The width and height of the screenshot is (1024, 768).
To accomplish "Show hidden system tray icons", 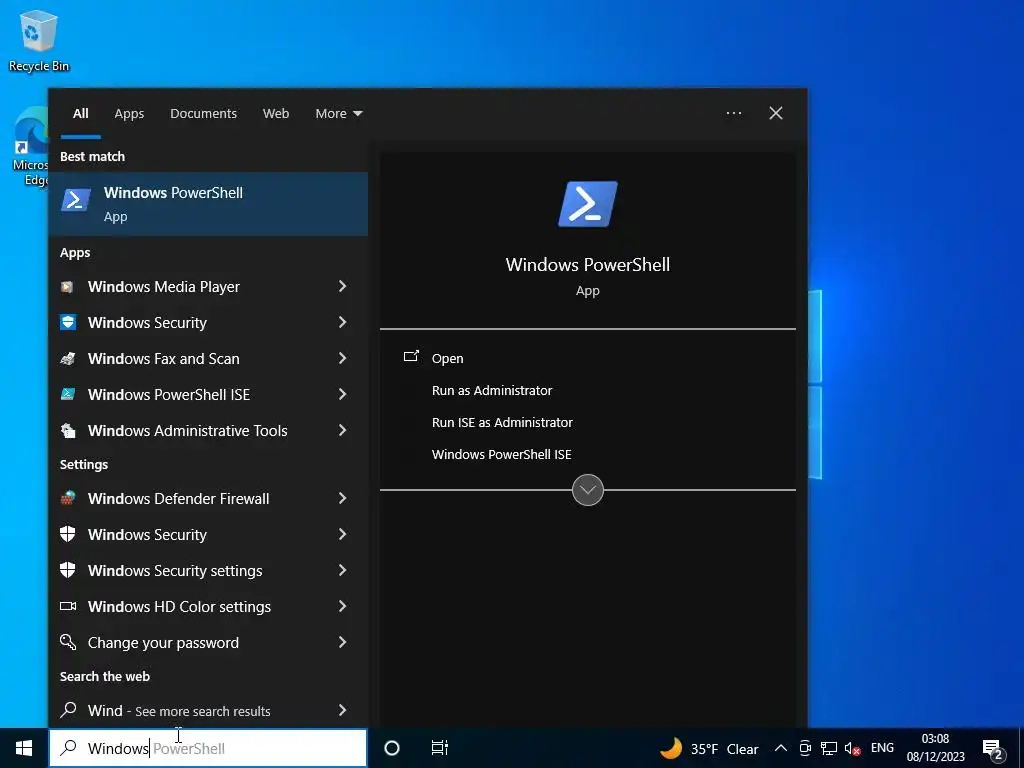I will coord(780,748).
